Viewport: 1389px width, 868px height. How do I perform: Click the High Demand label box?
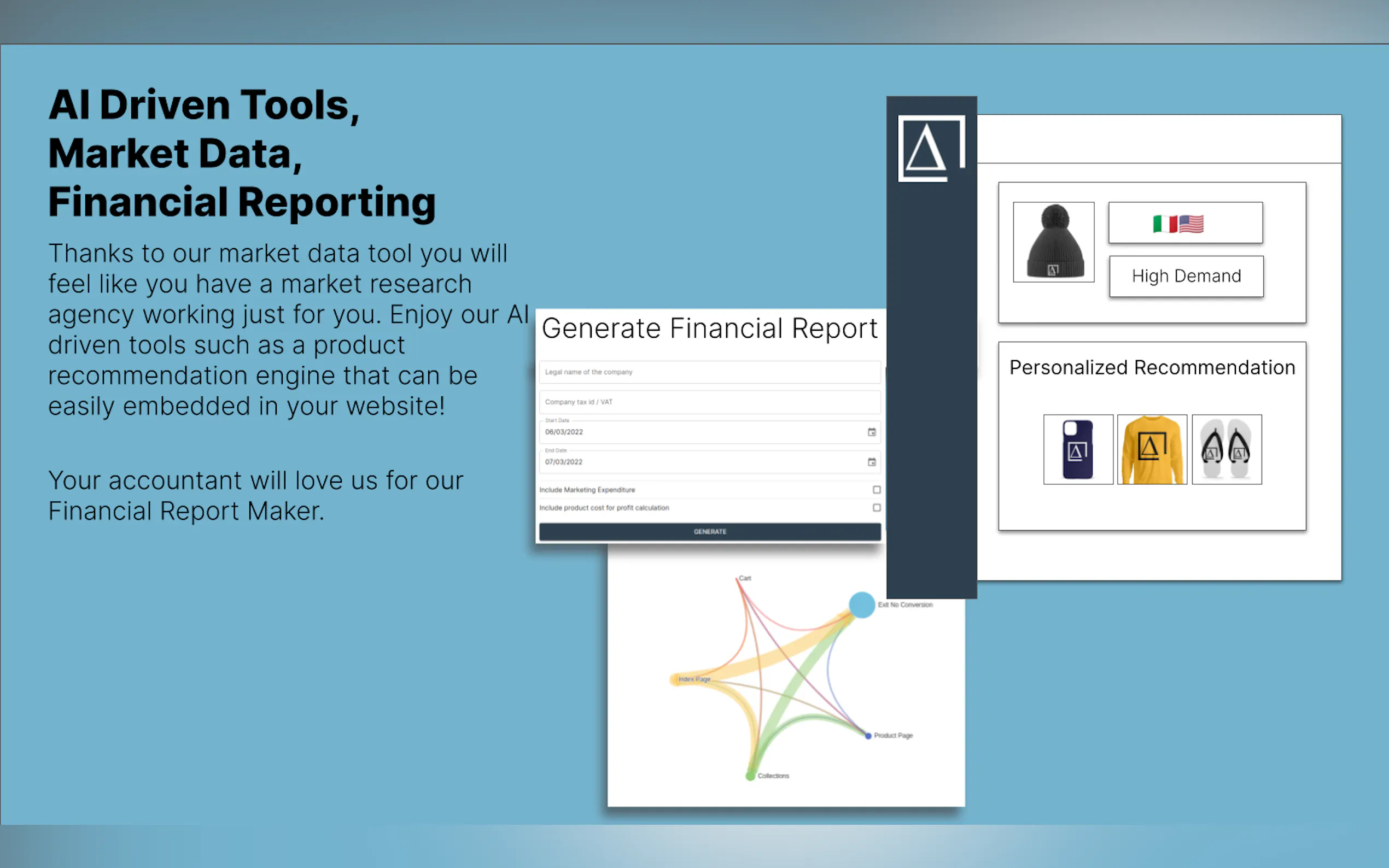[x=1186, y=276]
